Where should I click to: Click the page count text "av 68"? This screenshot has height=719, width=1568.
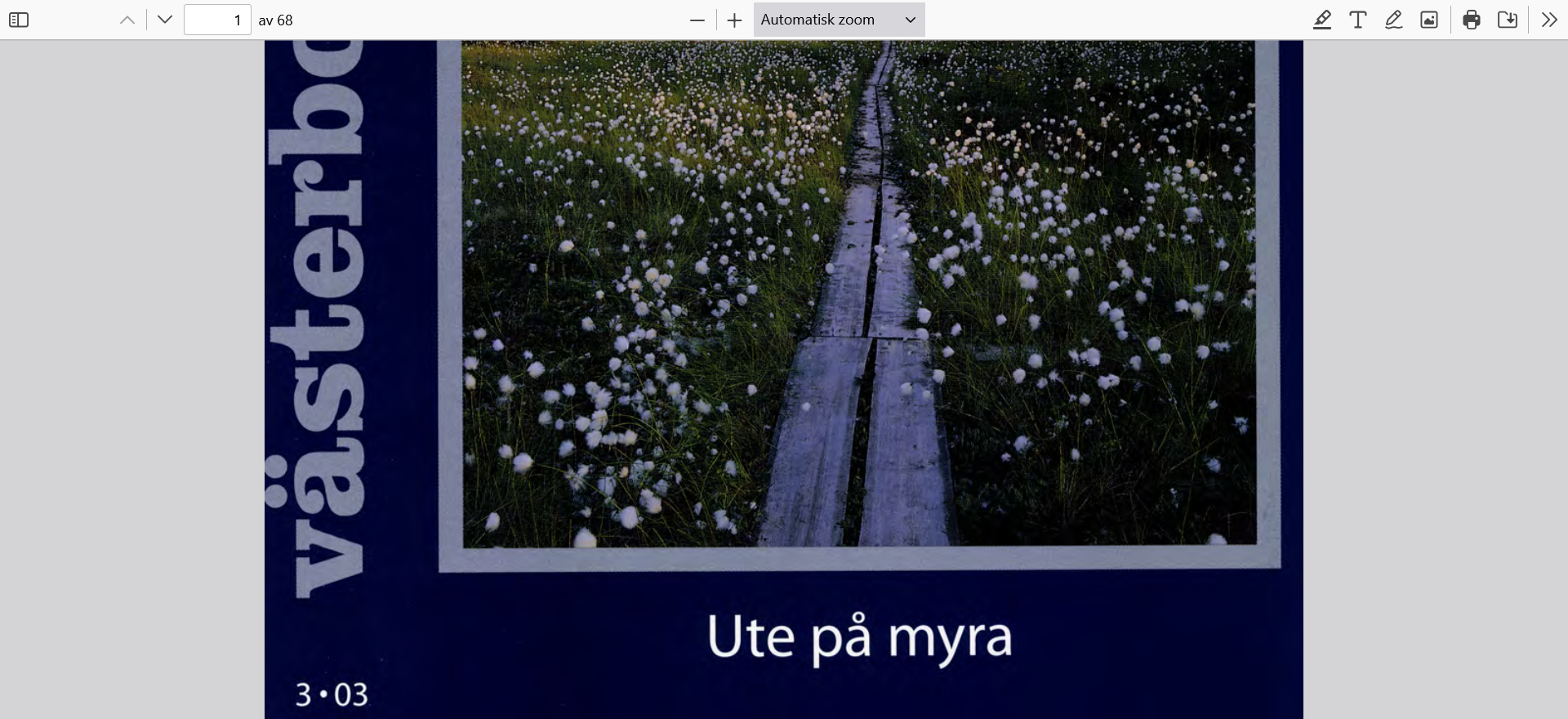point(275,20)
